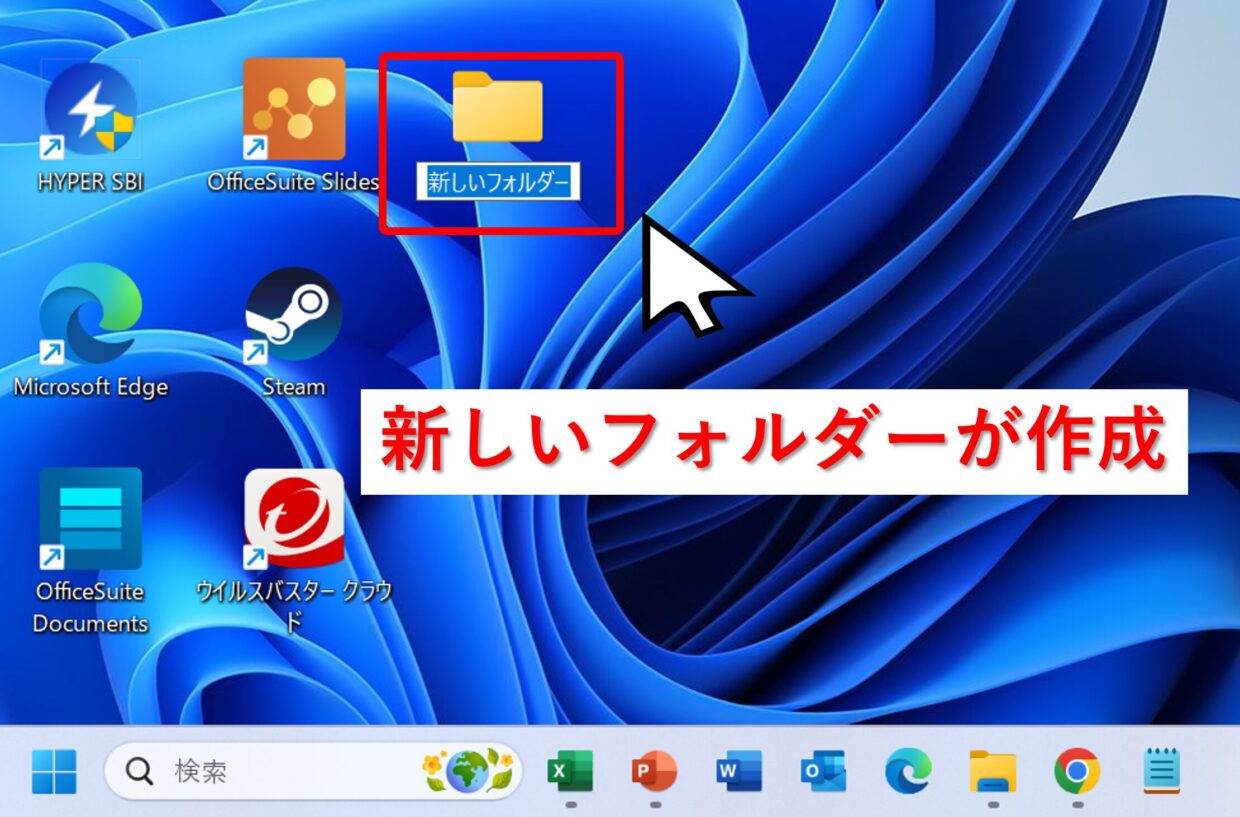Click the Microsoft Edge label text

(91, 386)
